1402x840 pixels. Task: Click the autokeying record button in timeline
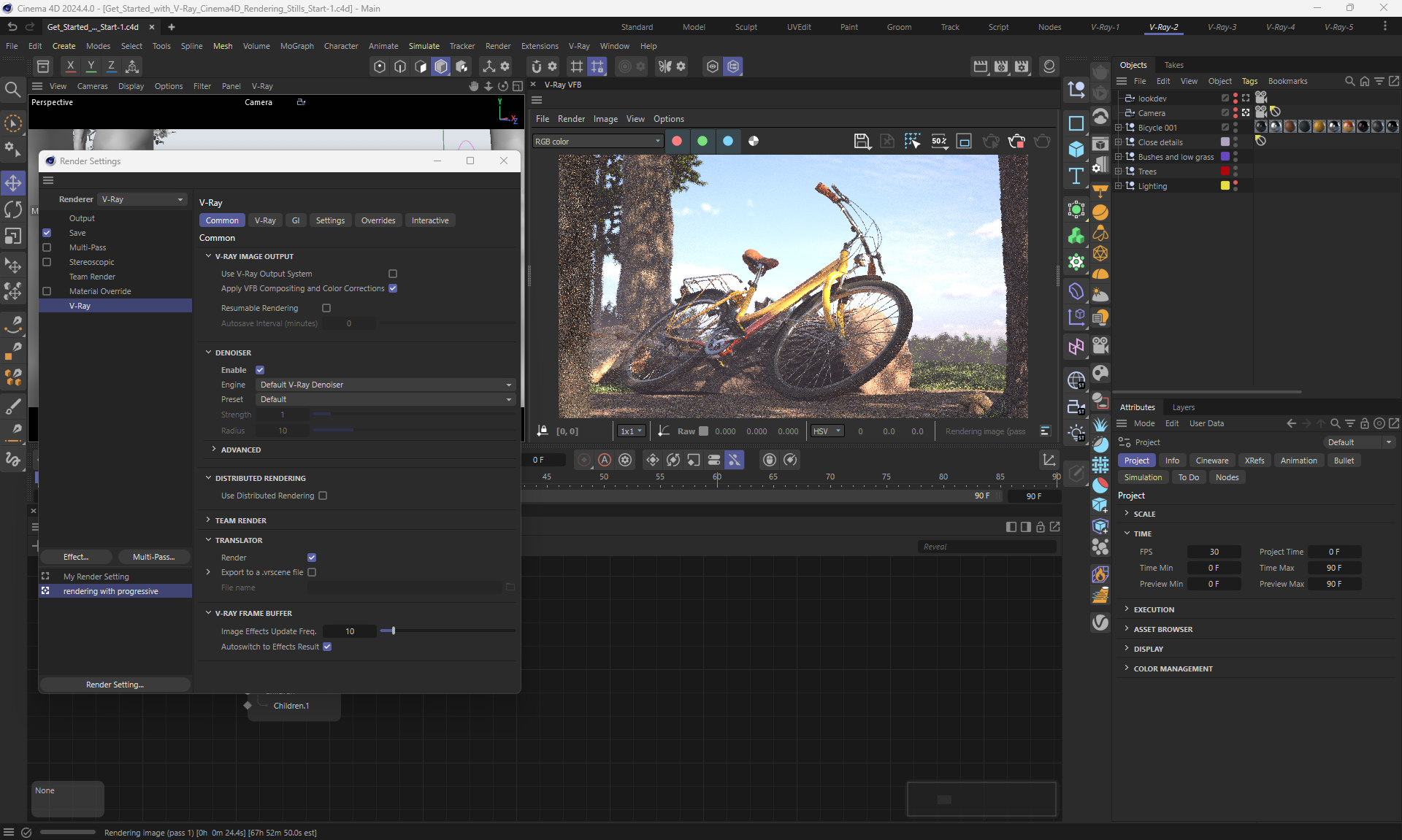point(605,460)
